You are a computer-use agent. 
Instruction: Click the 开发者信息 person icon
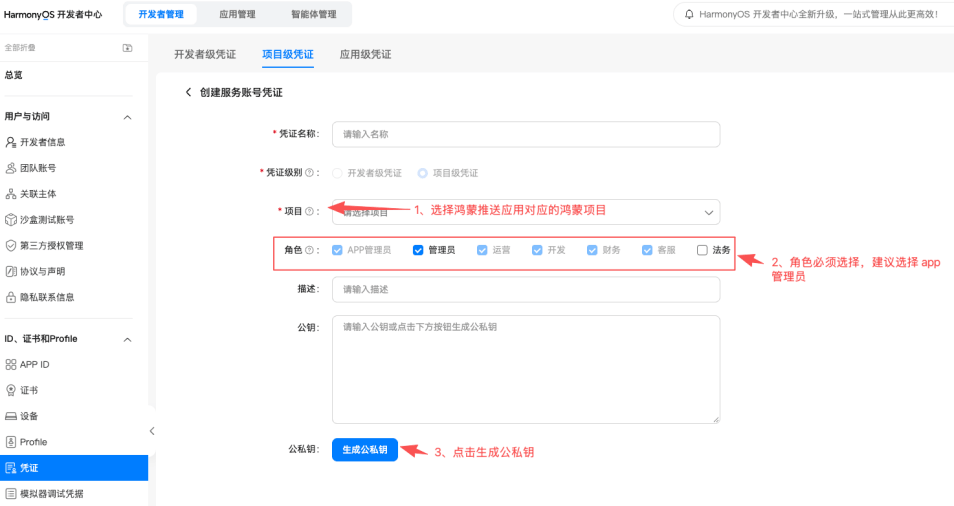[10, 142]
